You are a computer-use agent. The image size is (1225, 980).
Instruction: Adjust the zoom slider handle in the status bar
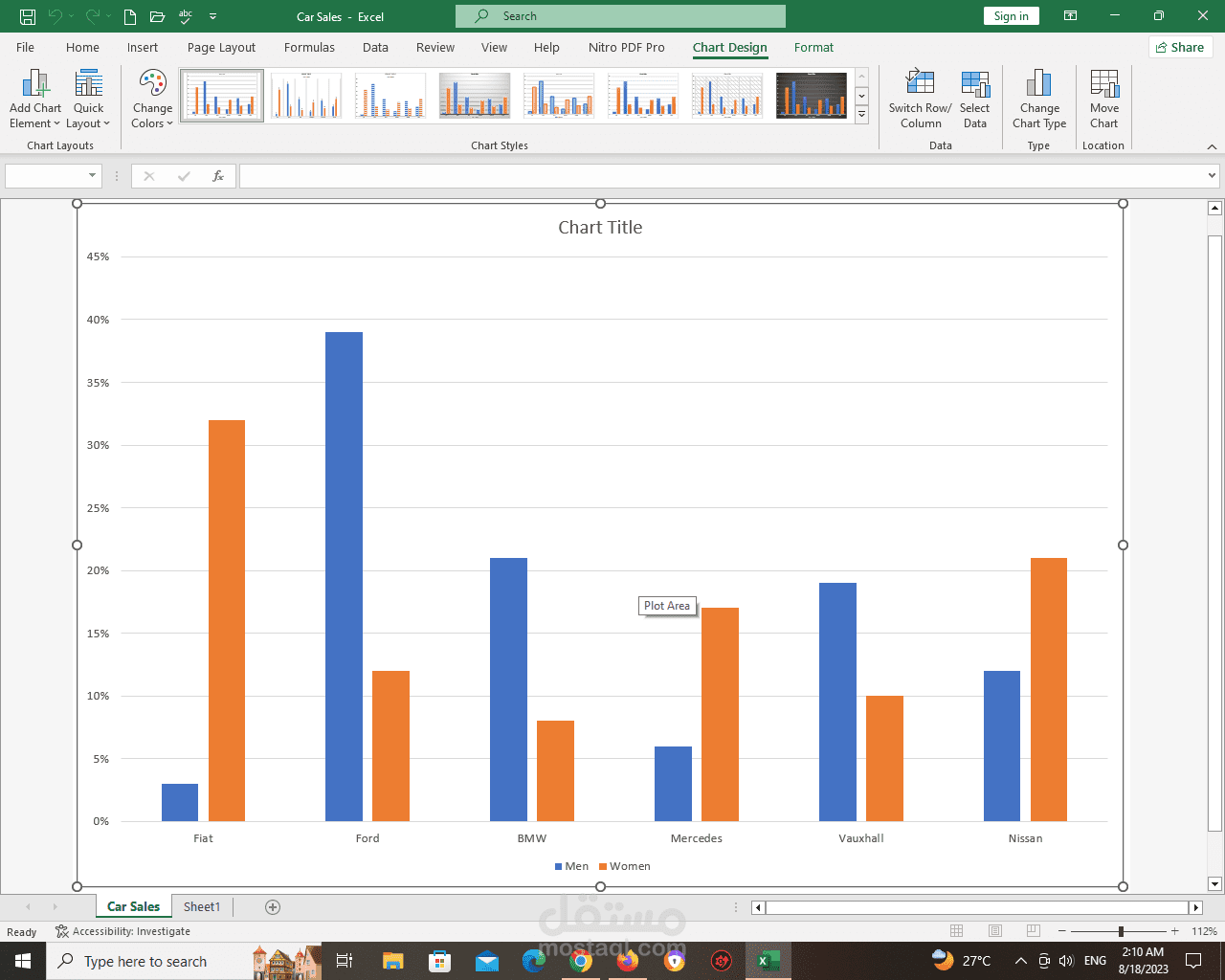point(1121,931)
